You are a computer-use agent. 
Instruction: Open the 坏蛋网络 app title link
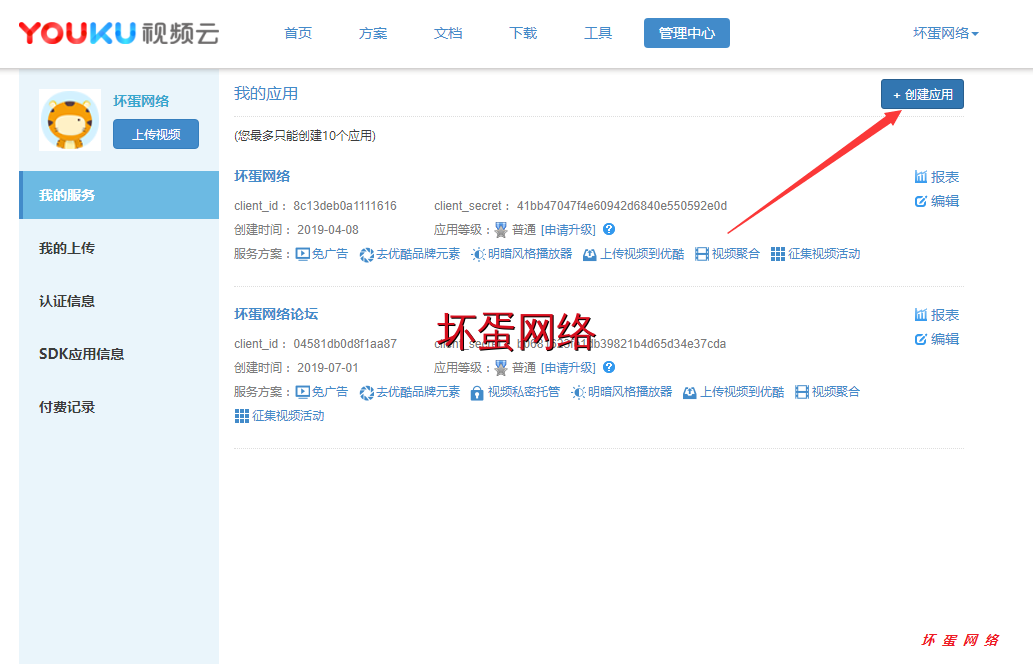pyautogui.click(x=262, y=176)
